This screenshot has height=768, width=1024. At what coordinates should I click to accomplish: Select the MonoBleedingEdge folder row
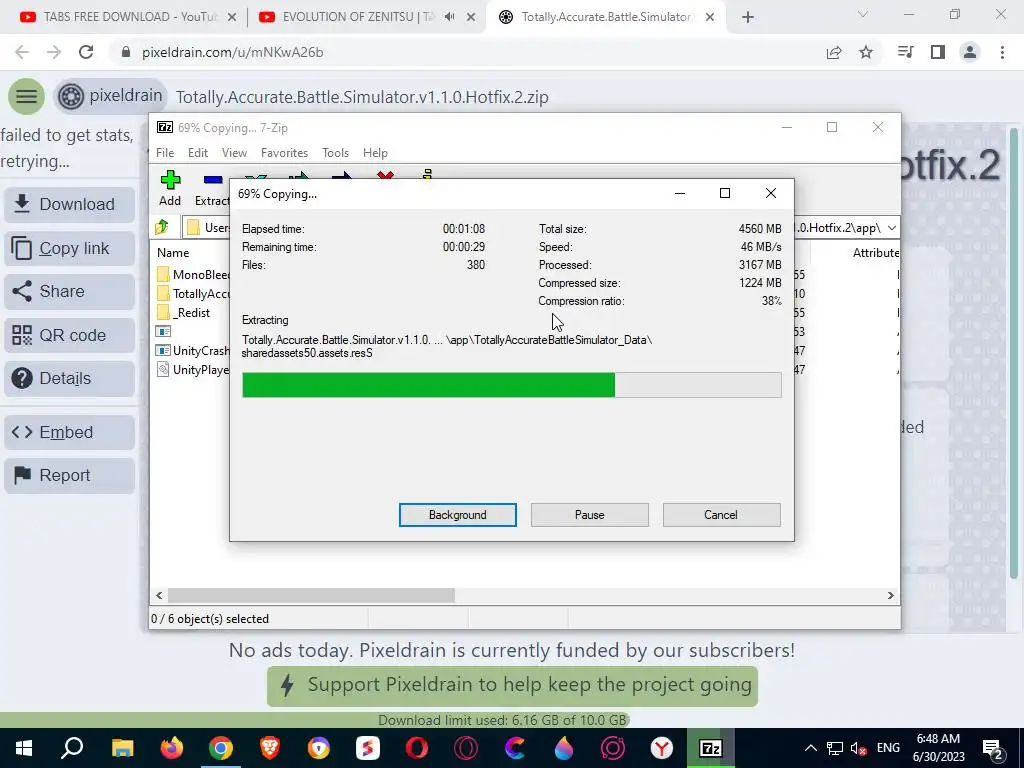point(193,275)
